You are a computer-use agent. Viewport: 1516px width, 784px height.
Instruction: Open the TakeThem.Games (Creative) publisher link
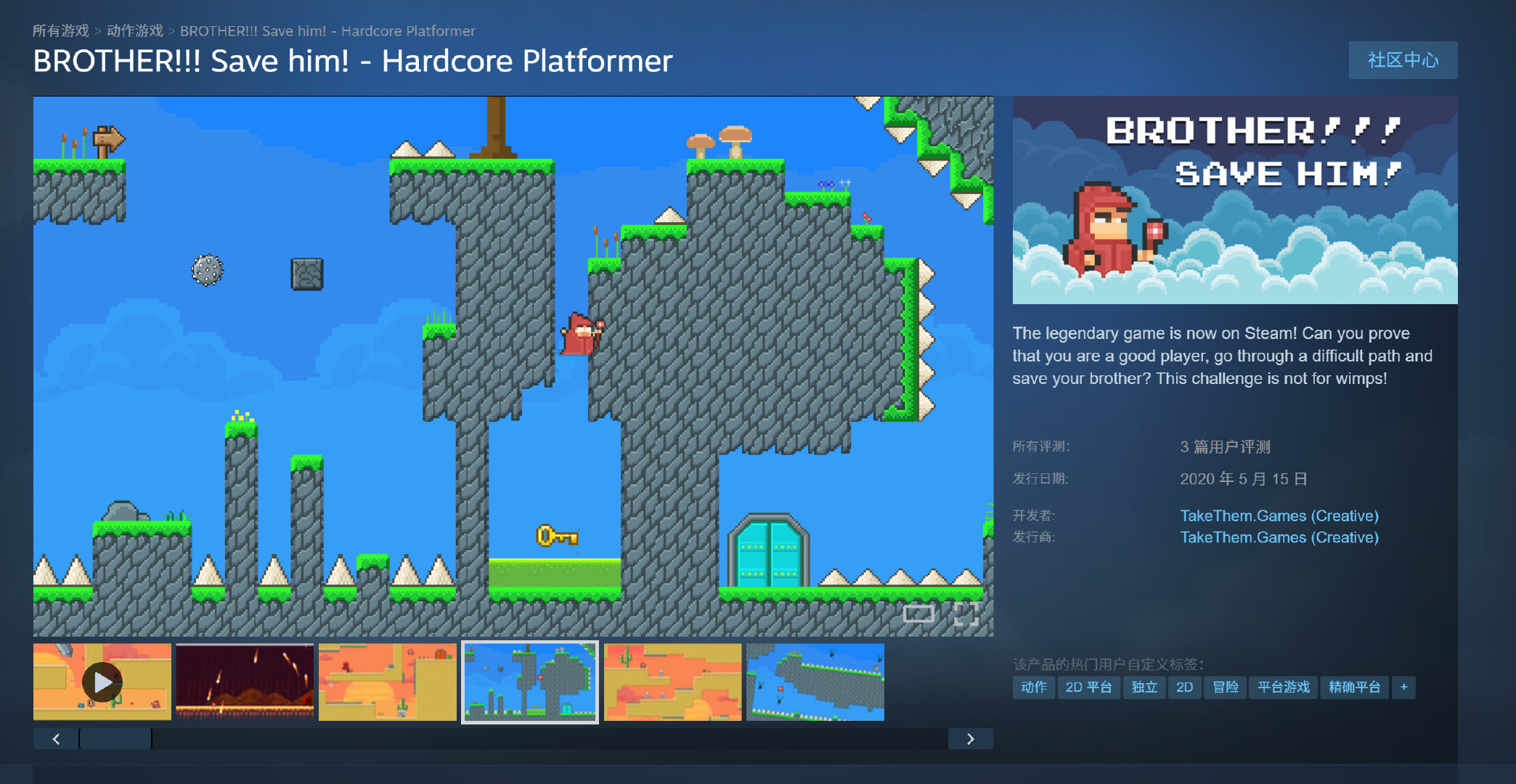point(1279,537)
